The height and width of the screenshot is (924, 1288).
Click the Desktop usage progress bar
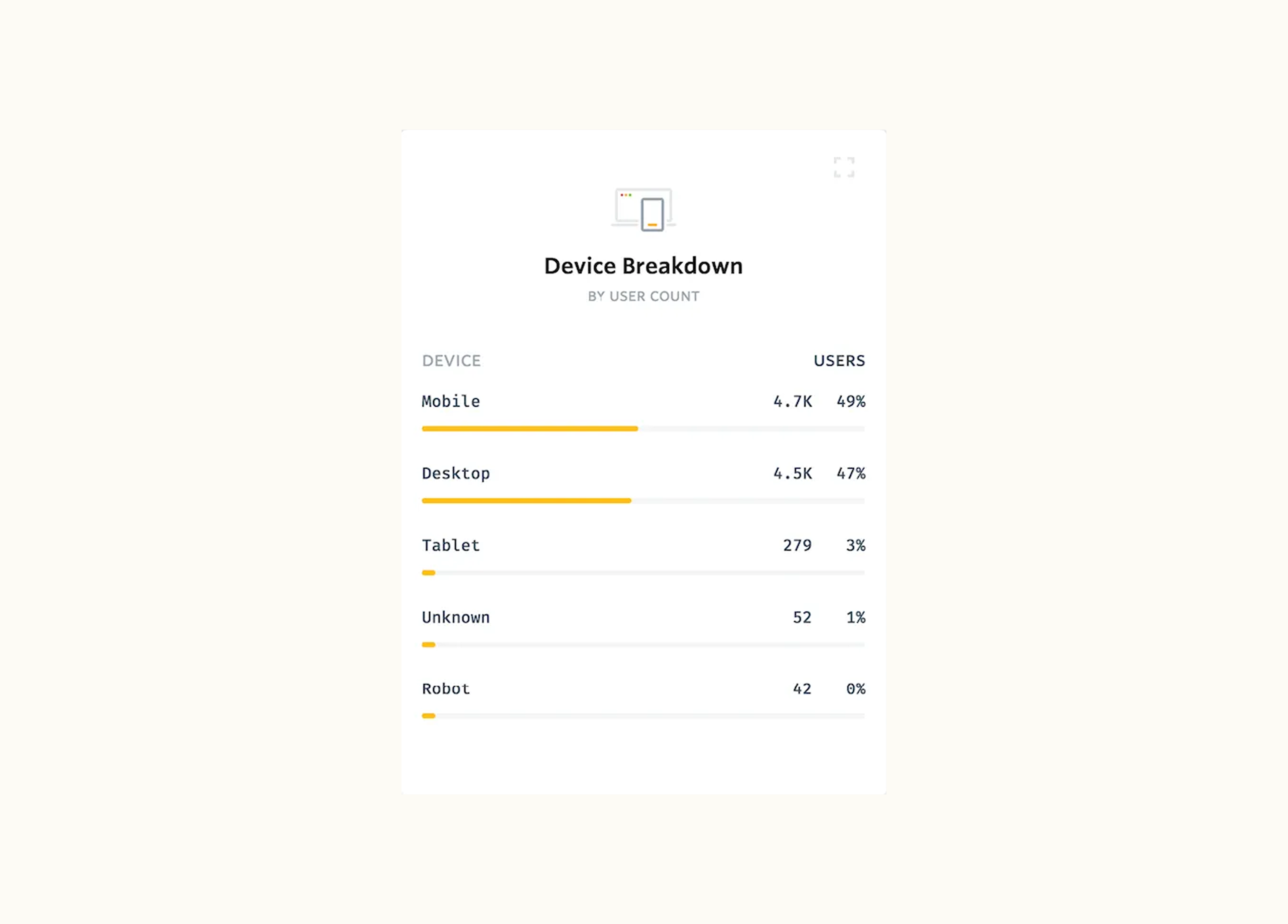[643, 501]
